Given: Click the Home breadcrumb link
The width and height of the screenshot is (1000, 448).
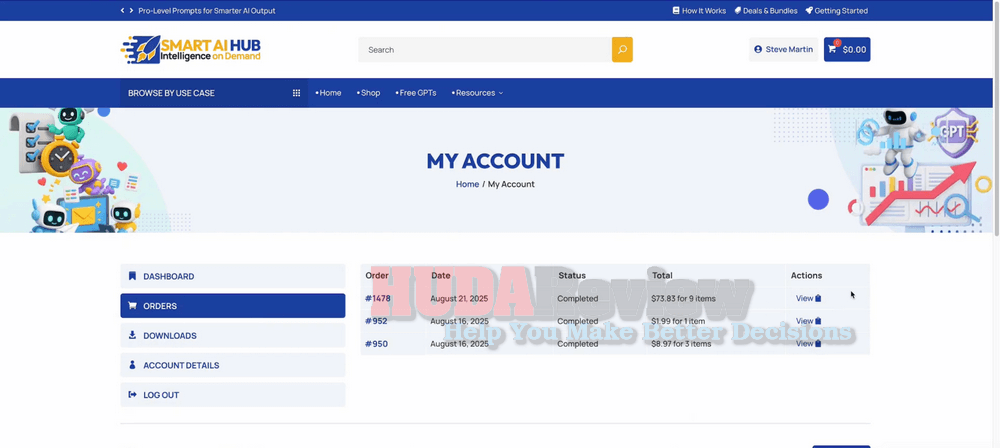Looking at the screenshot, I should [x=467, y=184].
